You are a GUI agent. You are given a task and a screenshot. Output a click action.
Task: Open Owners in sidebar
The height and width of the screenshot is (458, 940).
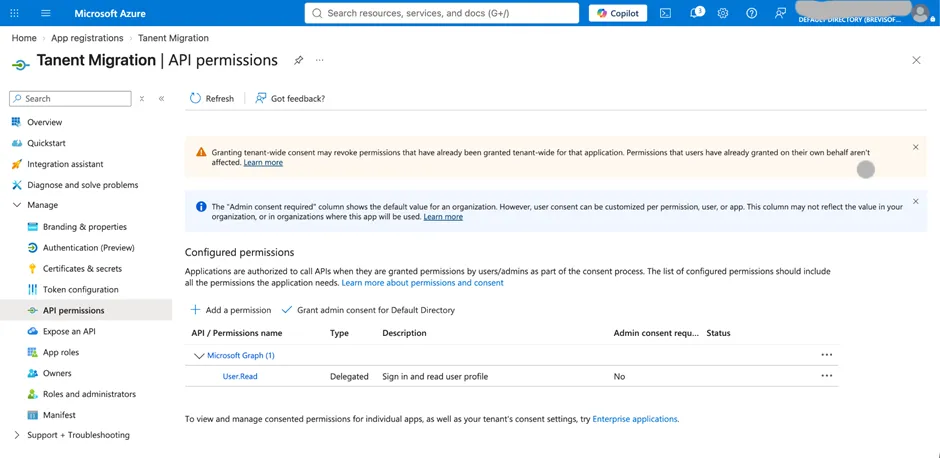pyautogui.click(x=57, y=373)
